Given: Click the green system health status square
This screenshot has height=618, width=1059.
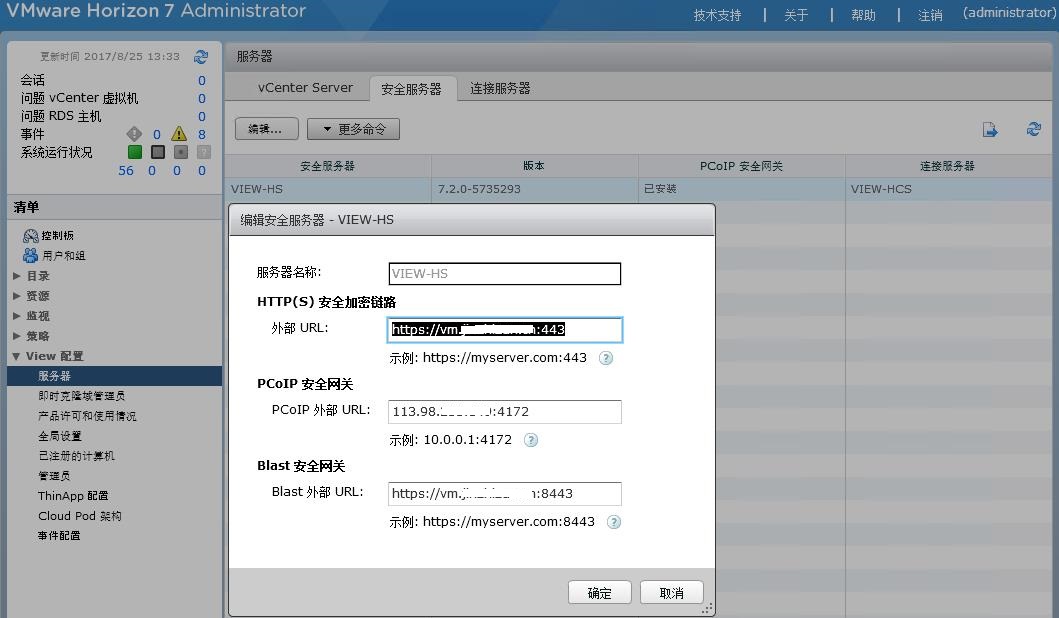Looking at the screenshot, I should [135, 152].
